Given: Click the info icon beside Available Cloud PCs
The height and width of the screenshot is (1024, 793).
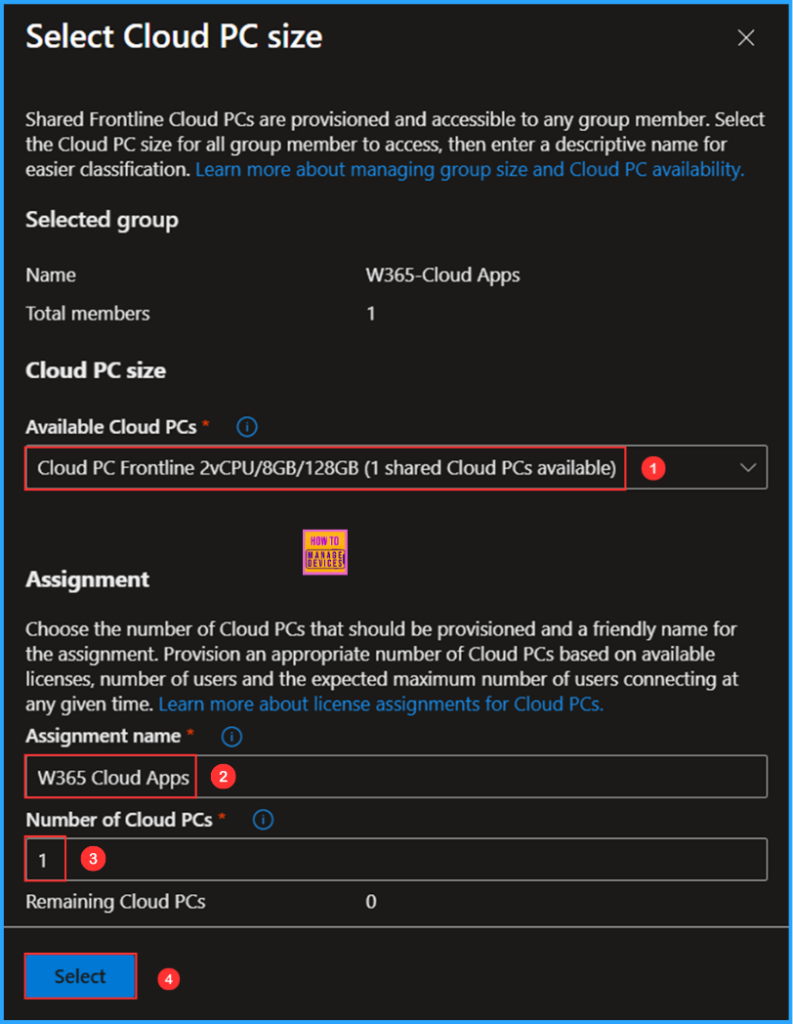Looking at the screenshot, I should coord(246,427).
